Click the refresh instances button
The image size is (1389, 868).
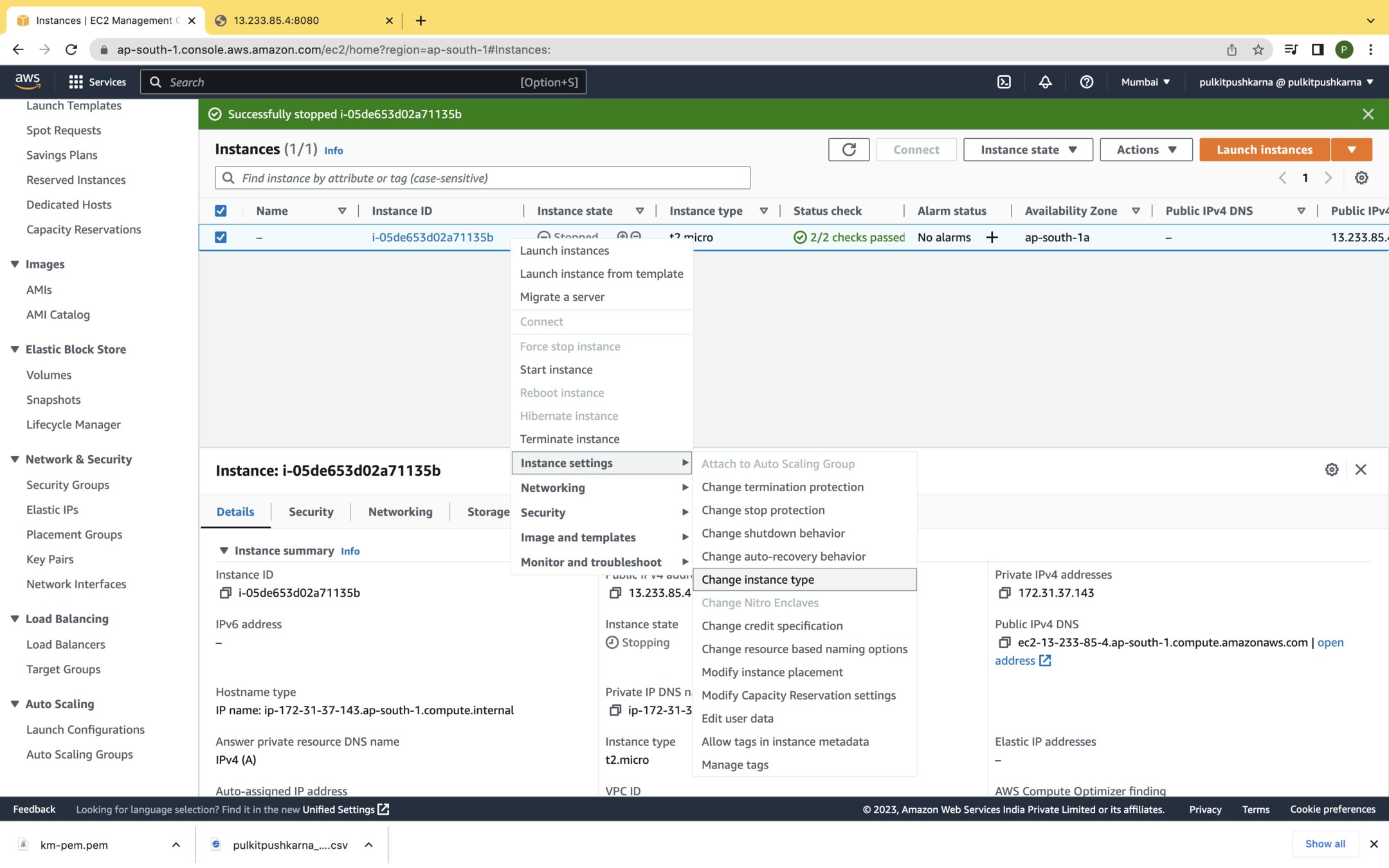[x=848, y=149]
